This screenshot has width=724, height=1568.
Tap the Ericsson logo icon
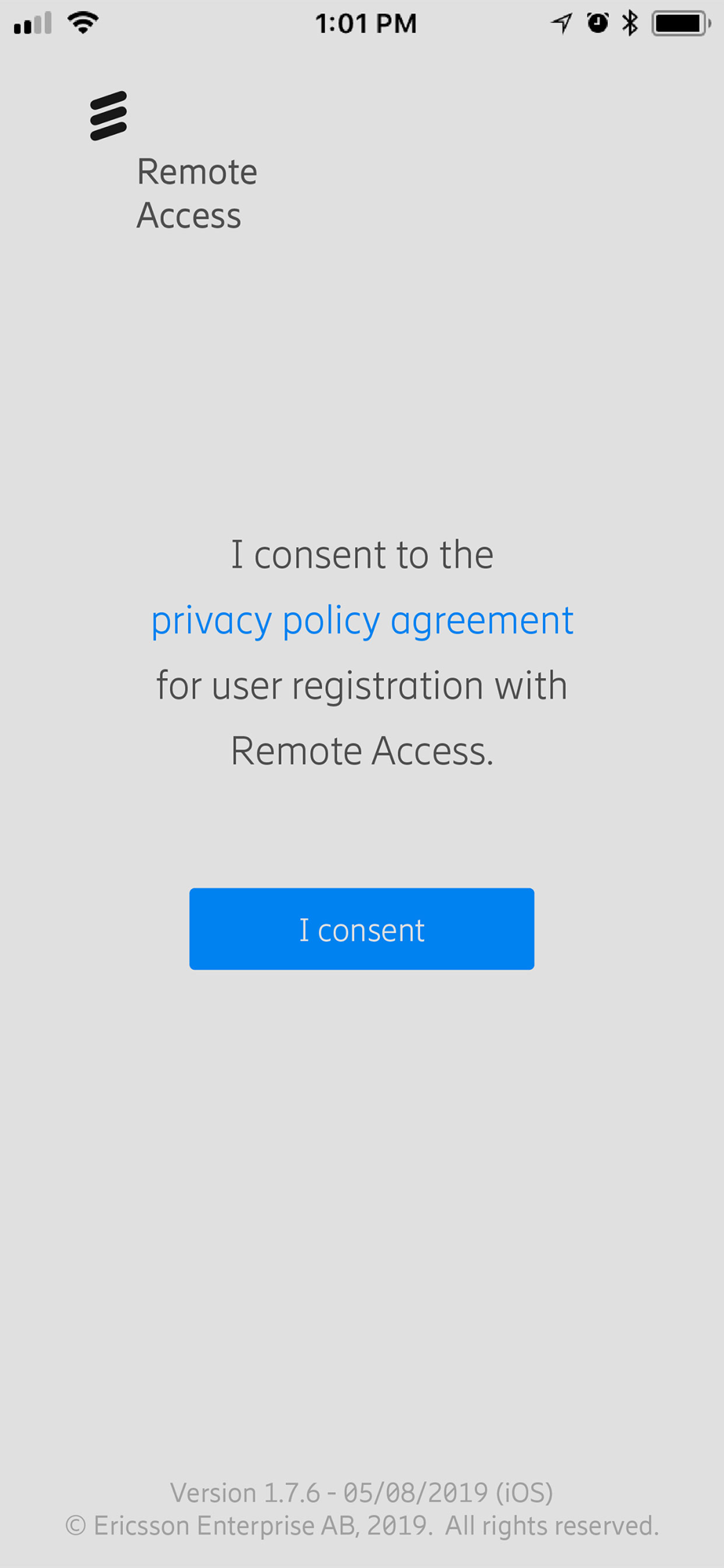coord(108,116)
